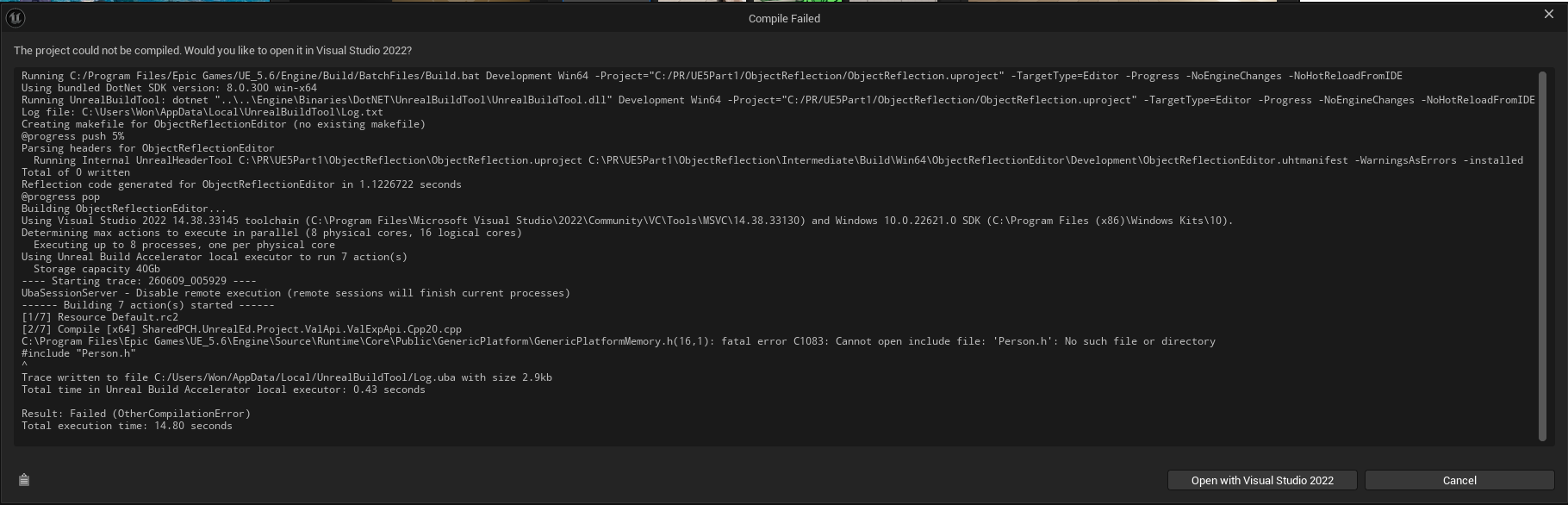Click '@progress push 5%' line

(x=72, y=136)
